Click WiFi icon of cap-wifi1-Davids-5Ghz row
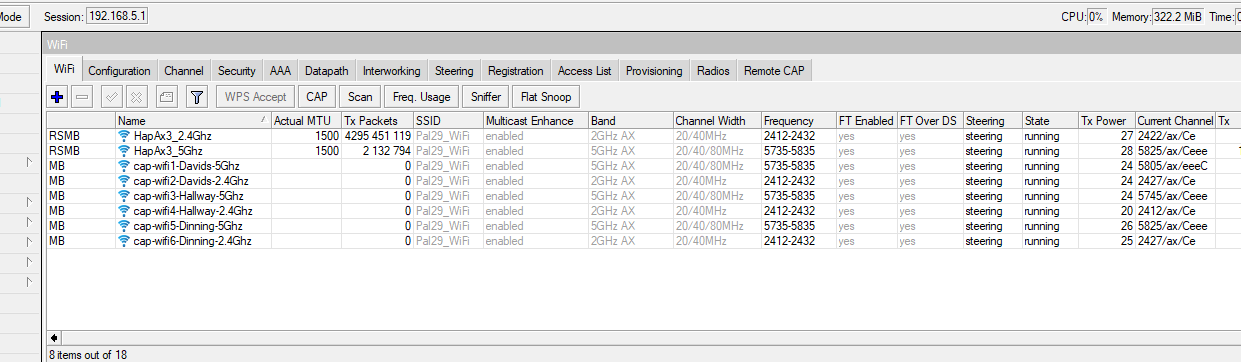 click(x=124, y=166)
